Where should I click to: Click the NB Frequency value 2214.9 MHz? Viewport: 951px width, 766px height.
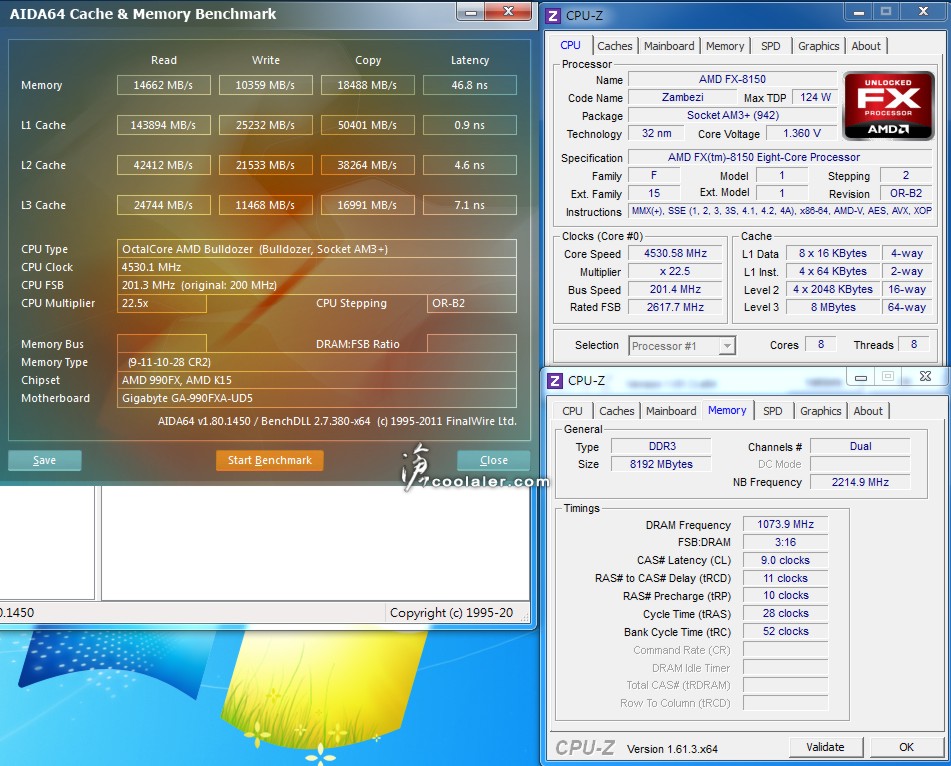click(860, 483)
